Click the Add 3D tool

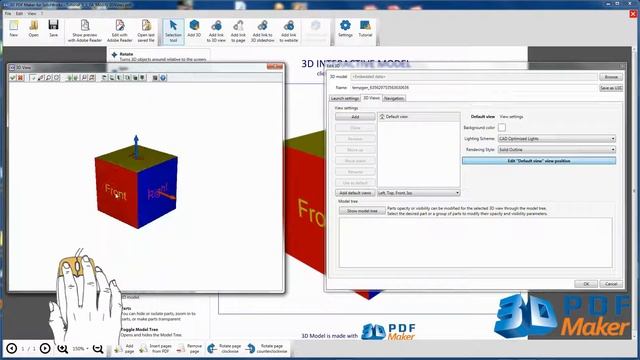coord(194,29)
